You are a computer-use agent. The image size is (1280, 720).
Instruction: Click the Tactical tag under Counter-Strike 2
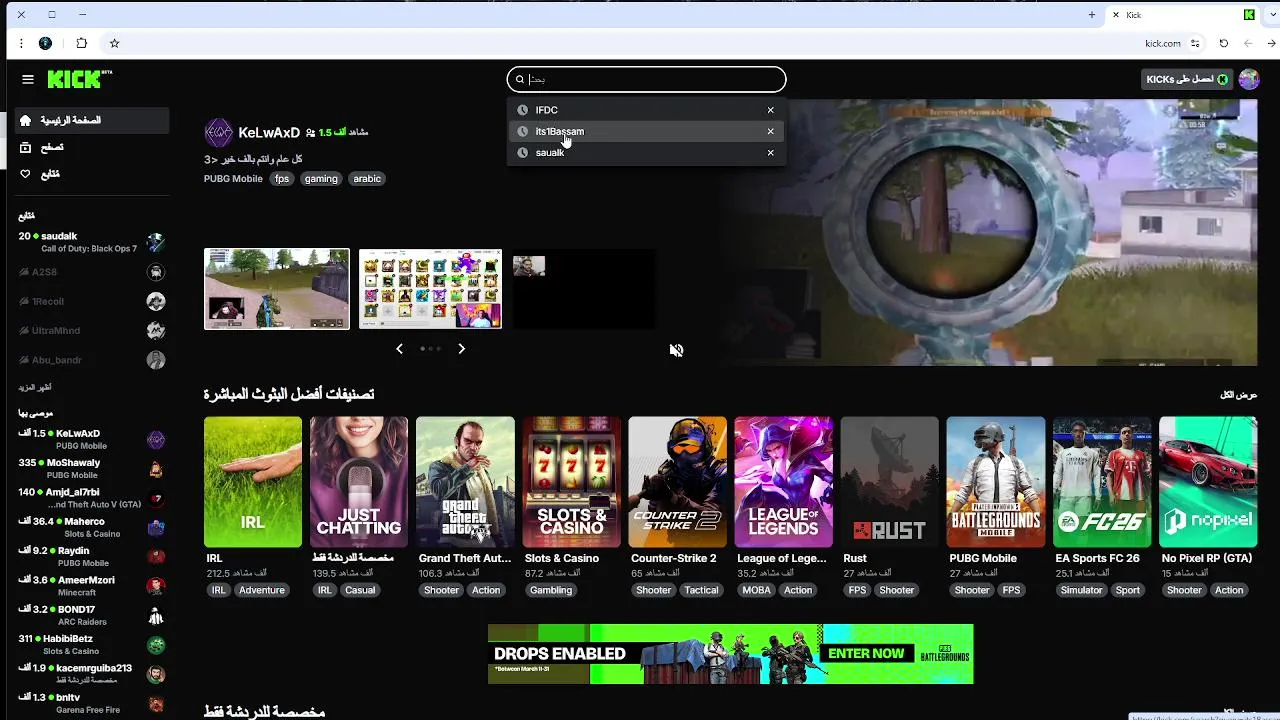pyautogui.click(x=701, y=590)
